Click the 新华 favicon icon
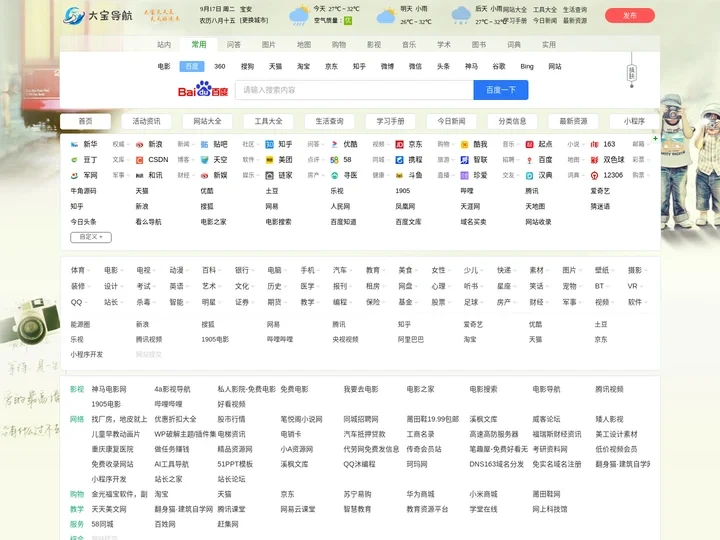Image resolution: width=720 pixels, height=540 pixels. tap(74, 144)
